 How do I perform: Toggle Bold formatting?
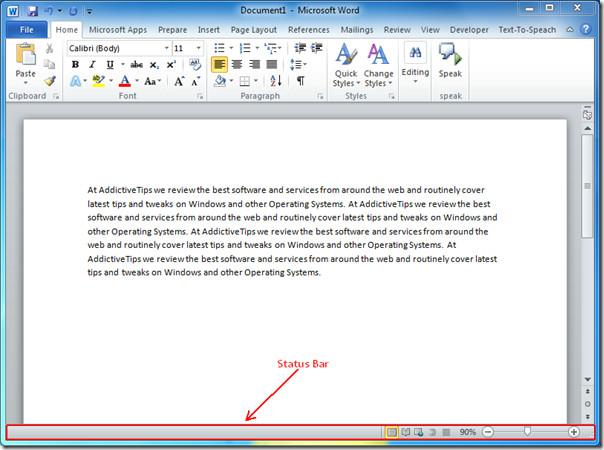click(75, 65)
